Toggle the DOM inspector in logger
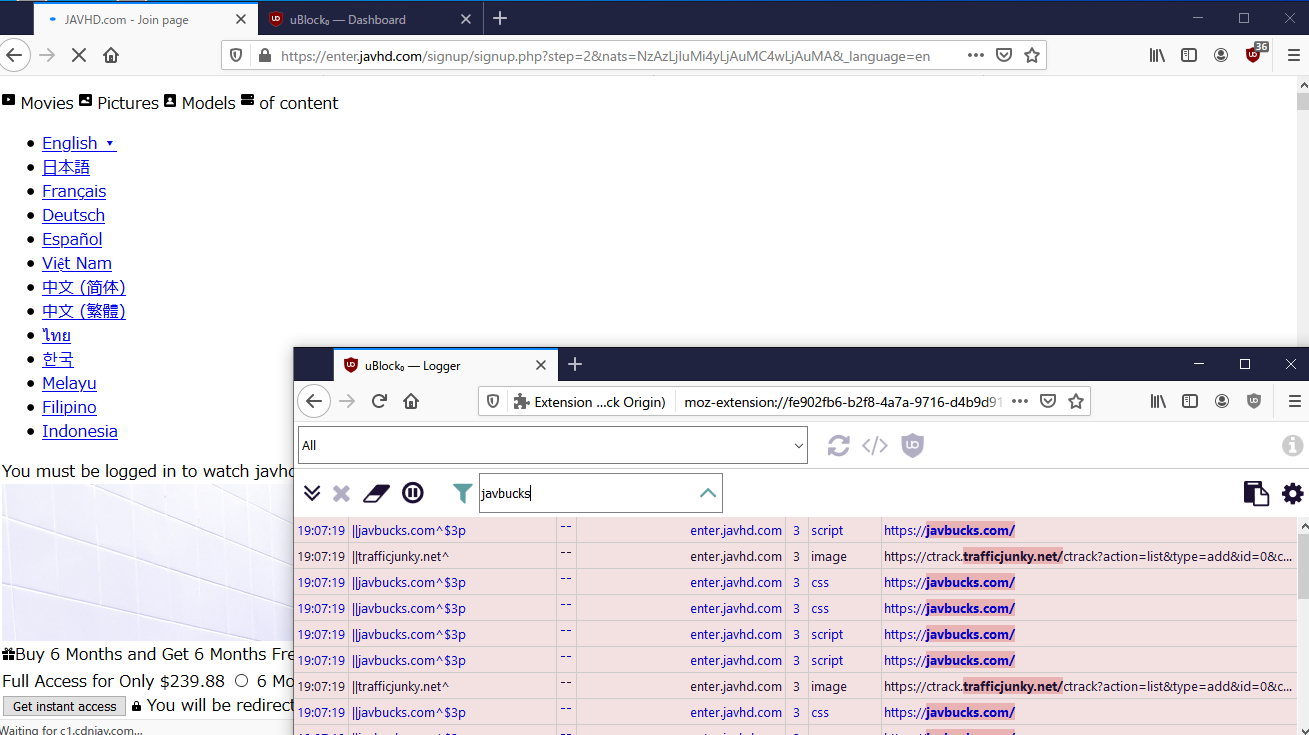 (875, 445)
